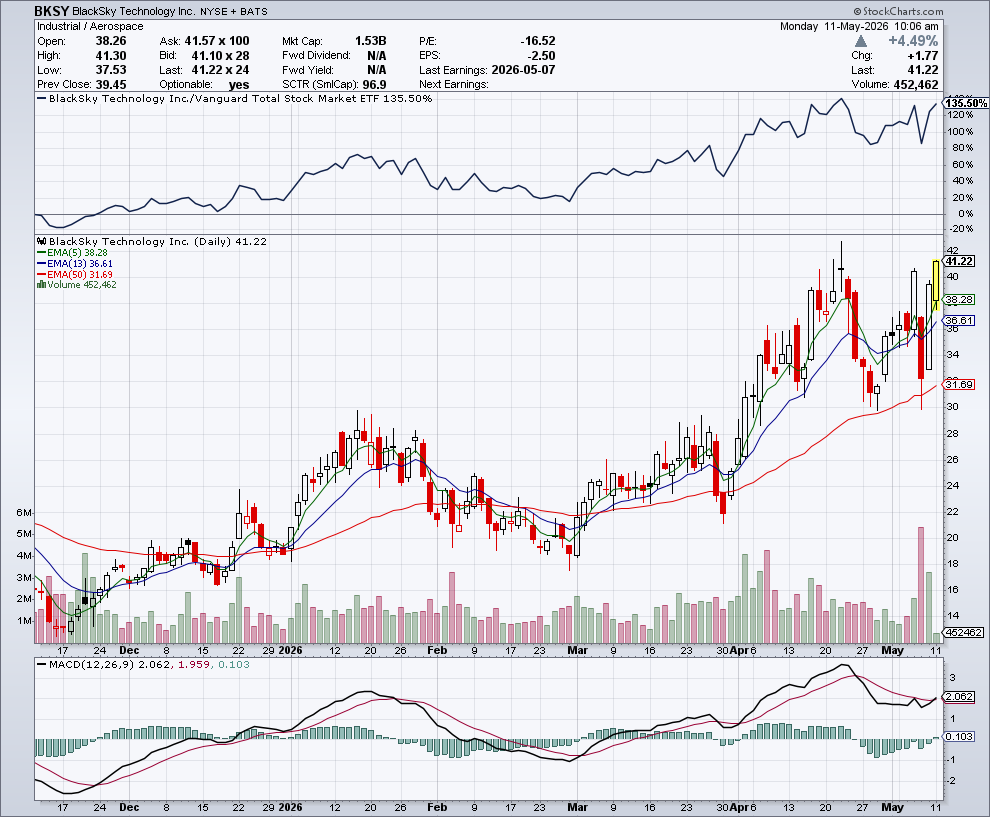Click the candlestick icon beside BlackSky Daily legend
990x817 pixels.
tap(42, 241)
